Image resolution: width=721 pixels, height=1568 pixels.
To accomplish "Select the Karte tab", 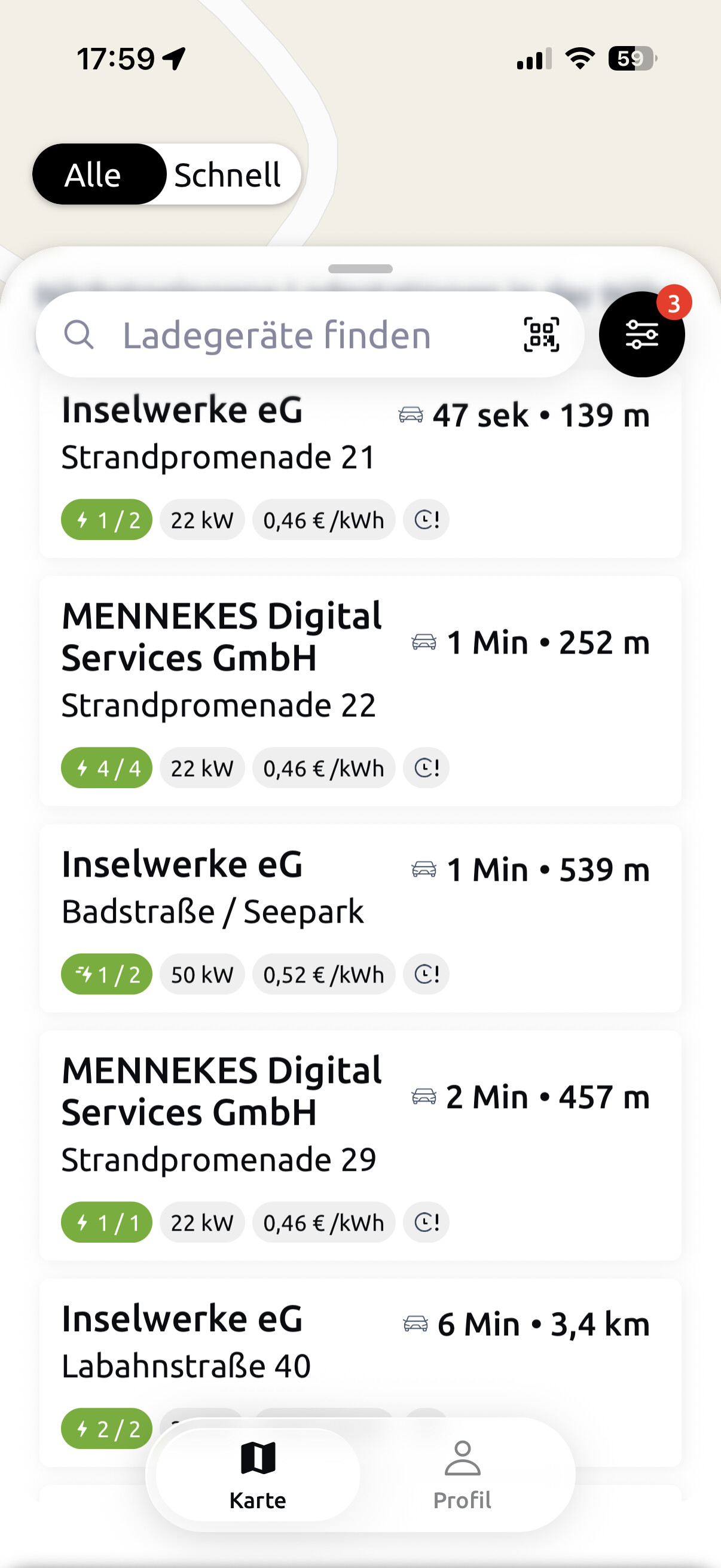I will point(258,1475).
